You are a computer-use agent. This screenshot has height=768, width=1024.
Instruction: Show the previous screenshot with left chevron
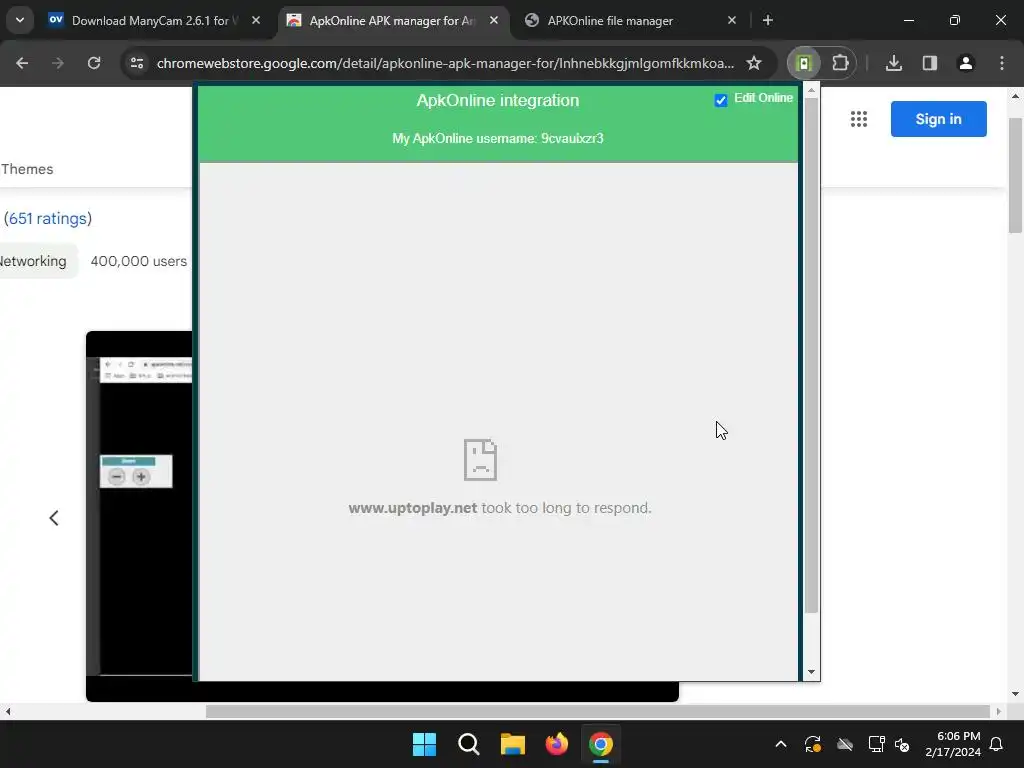point(54,518)
